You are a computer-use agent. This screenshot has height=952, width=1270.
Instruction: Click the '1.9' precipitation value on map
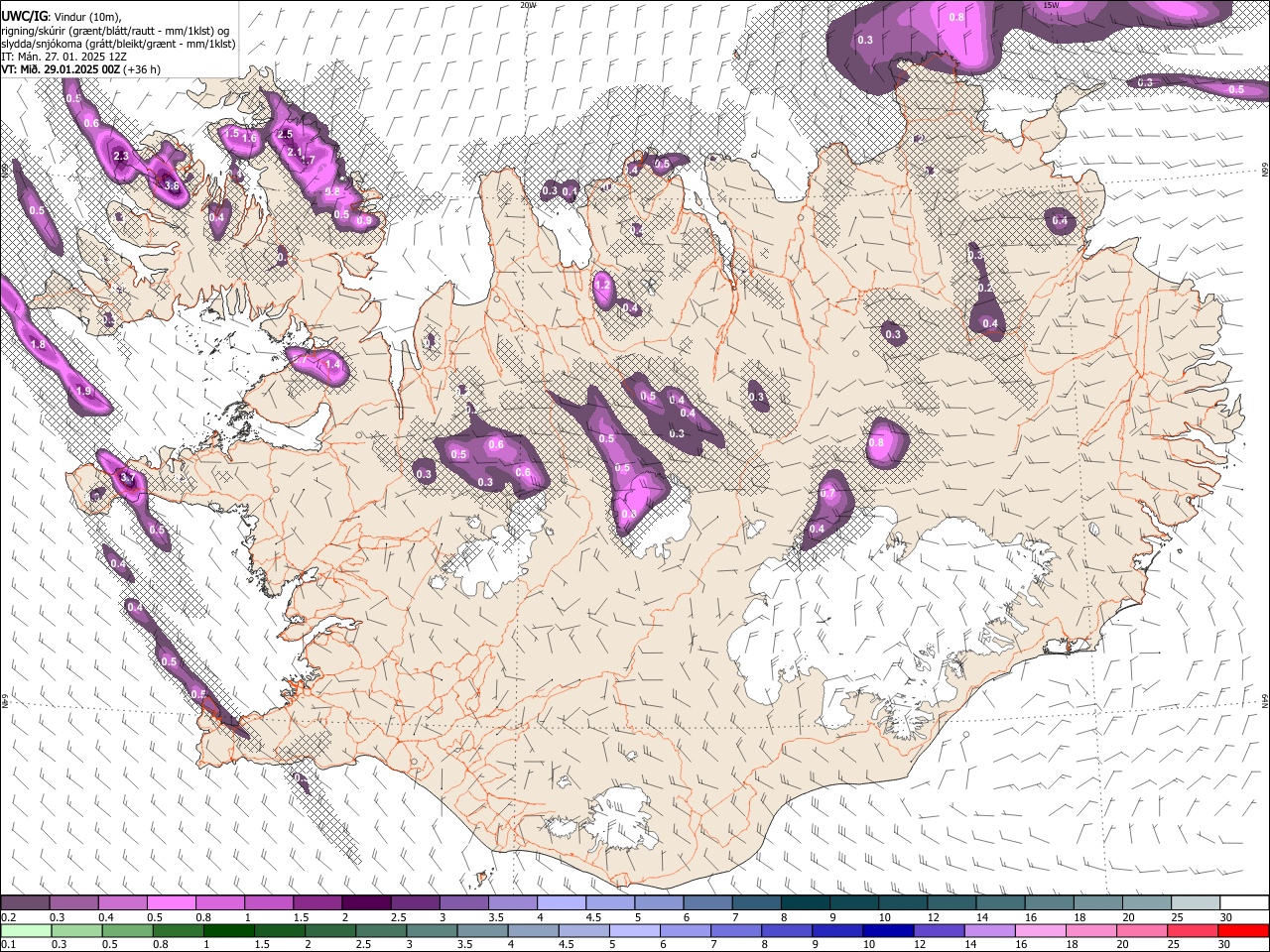[83, 392]
